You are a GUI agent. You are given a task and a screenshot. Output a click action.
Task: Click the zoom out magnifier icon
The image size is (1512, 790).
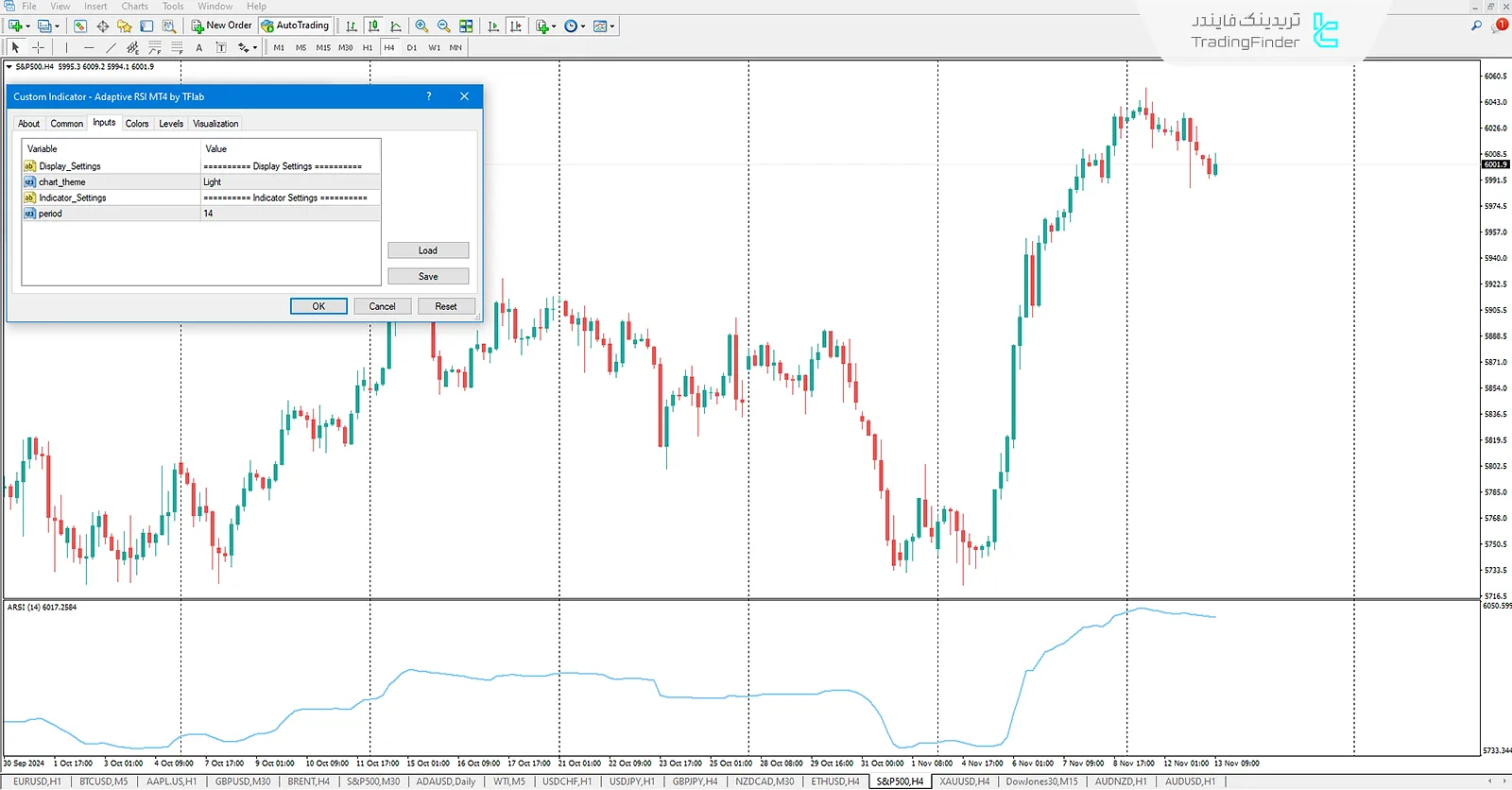443,26
